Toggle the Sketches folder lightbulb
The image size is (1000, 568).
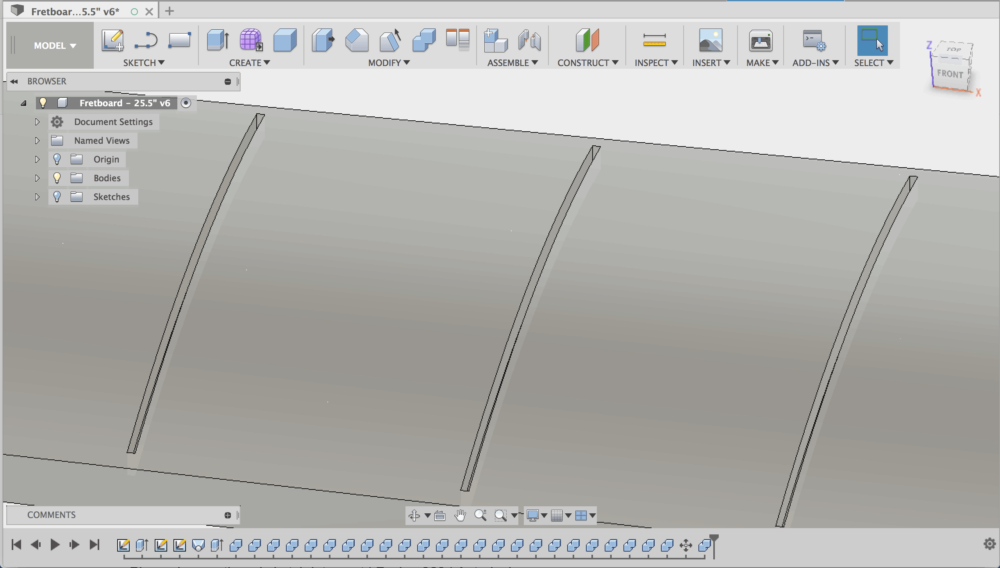tap(57, 197)
